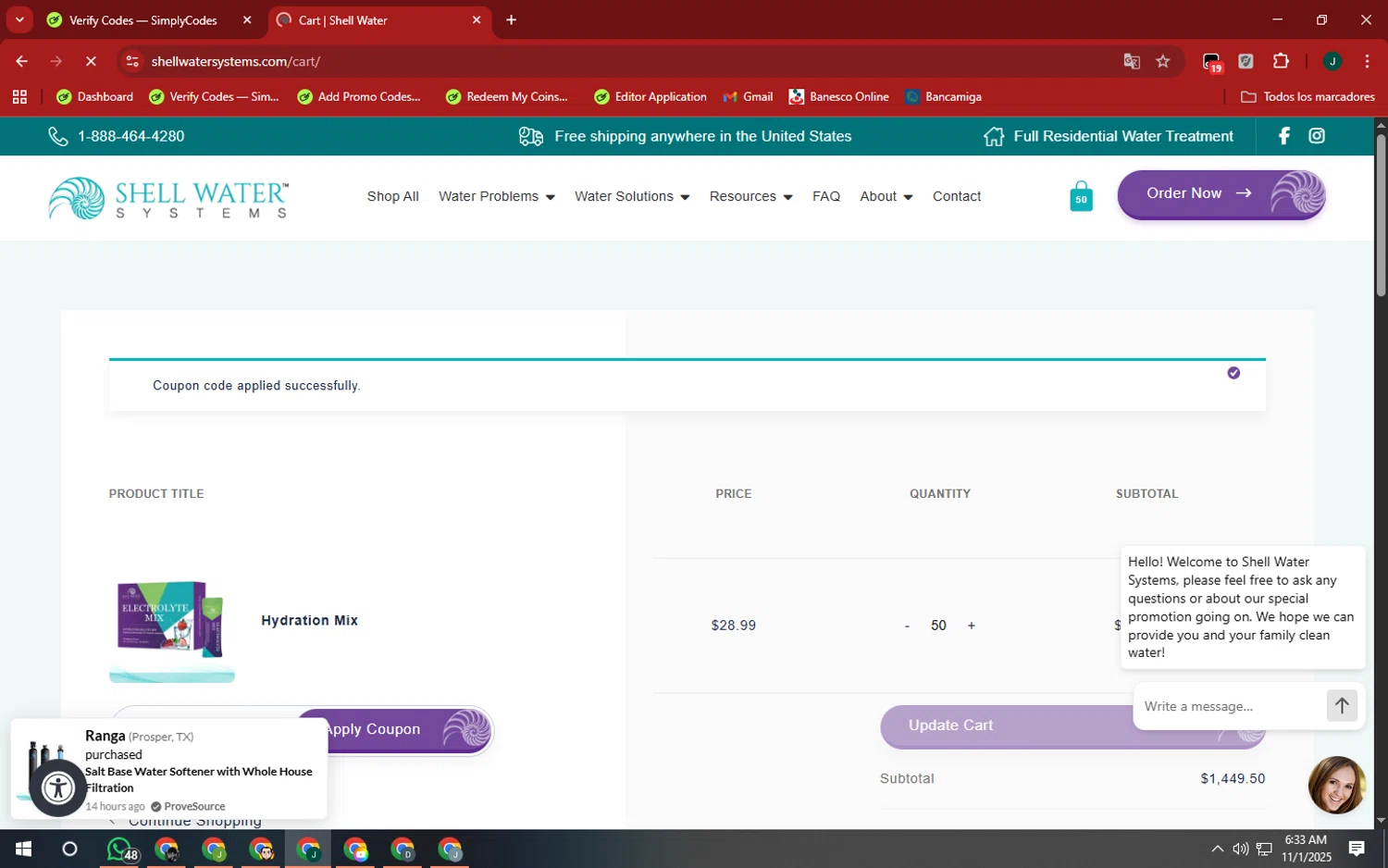Click the browser address bar URL
This screenshot has height=868, width=1388.
pyautogui.click(x=236, y=61)
